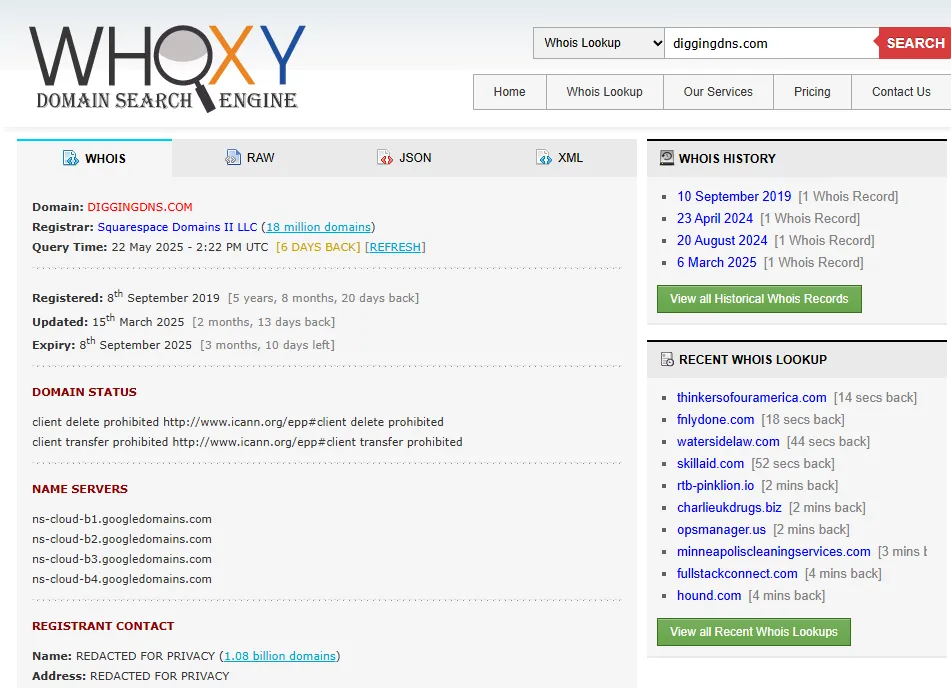Viewport: 951px width, 688px height.
Task: Click the Expiry 8th September 2025 date
Action: (135, 344)
